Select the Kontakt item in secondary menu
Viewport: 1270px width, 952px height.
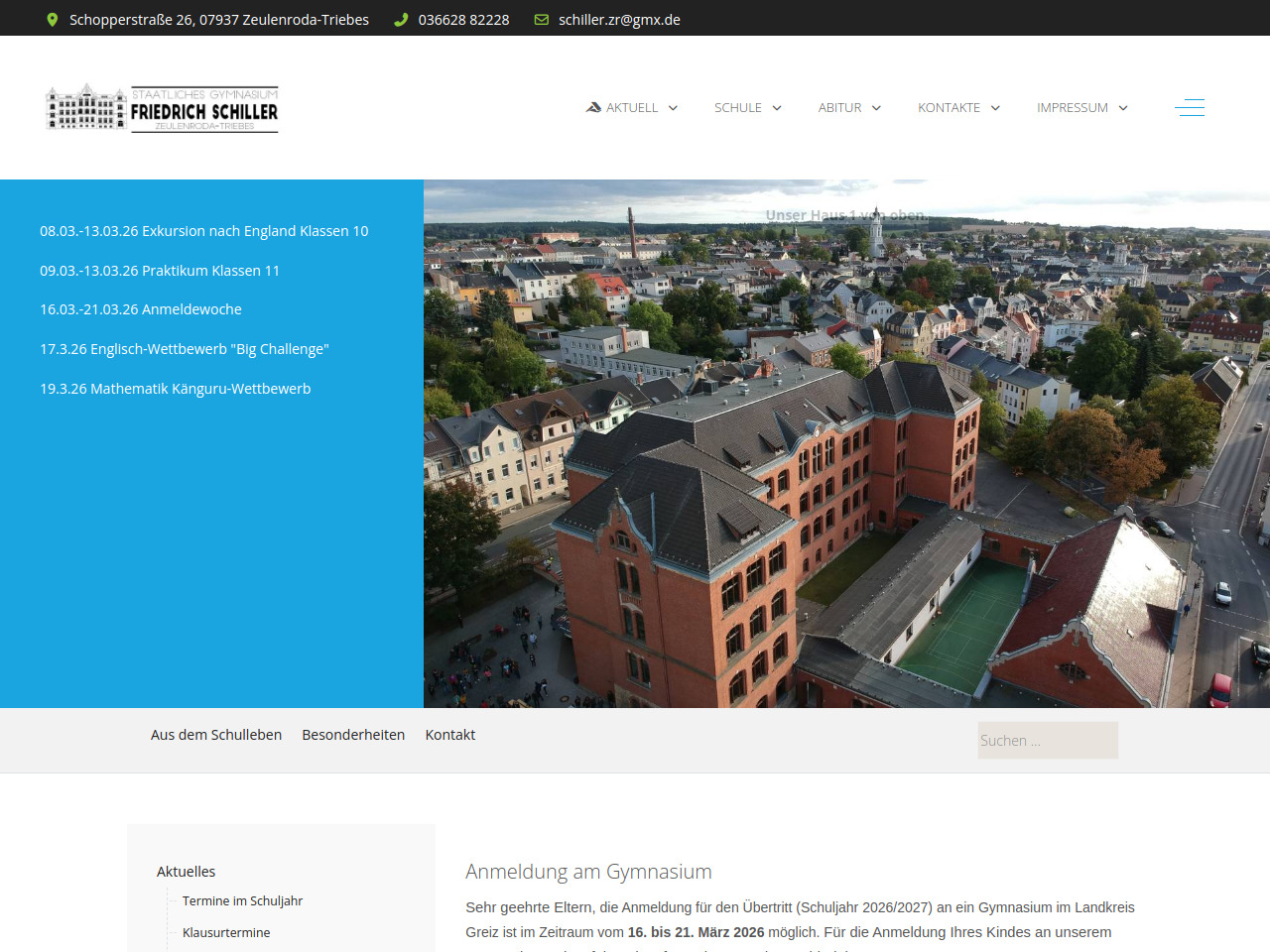pyautogui.click(x=450, y=735)
